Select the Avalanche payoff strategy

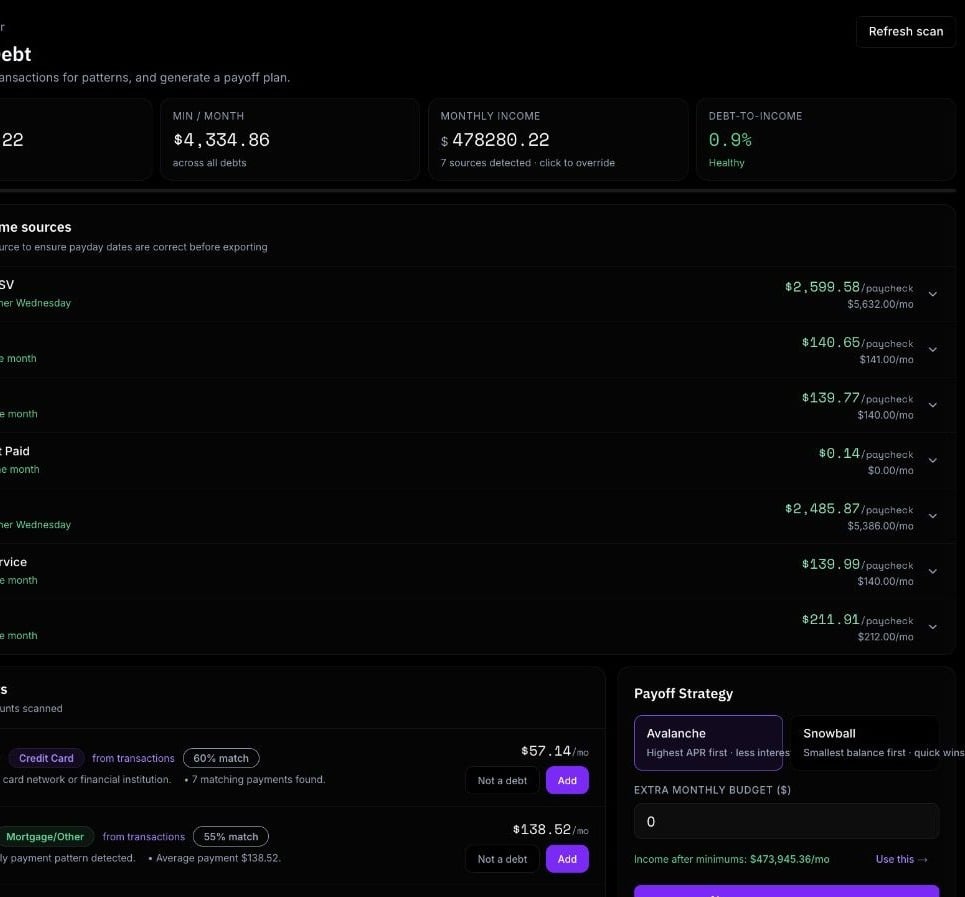[x=708, y=743]
